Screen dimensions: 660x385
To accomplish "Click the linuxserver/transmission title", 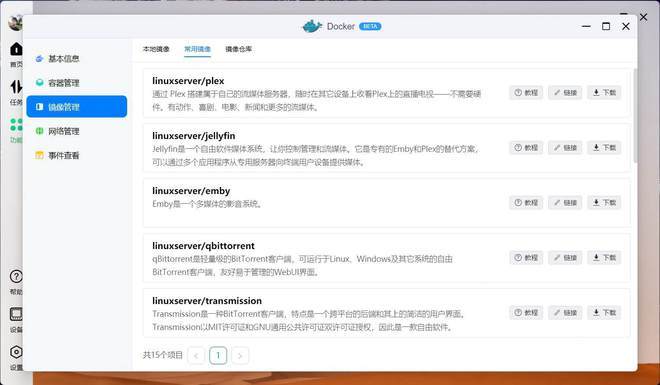I will (207, 301).
